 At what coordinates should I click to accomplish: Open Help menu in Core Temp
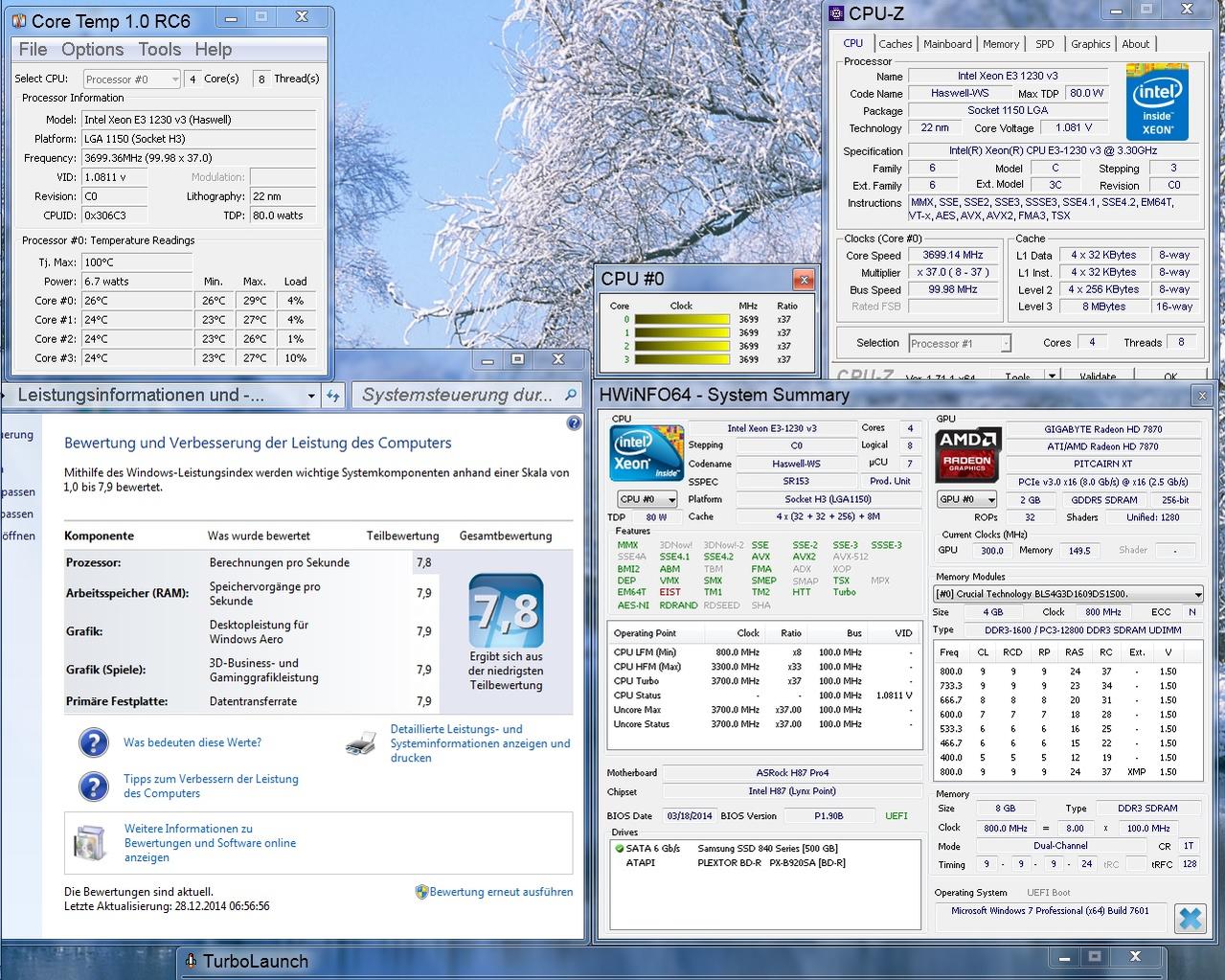[x=214, y=50]
